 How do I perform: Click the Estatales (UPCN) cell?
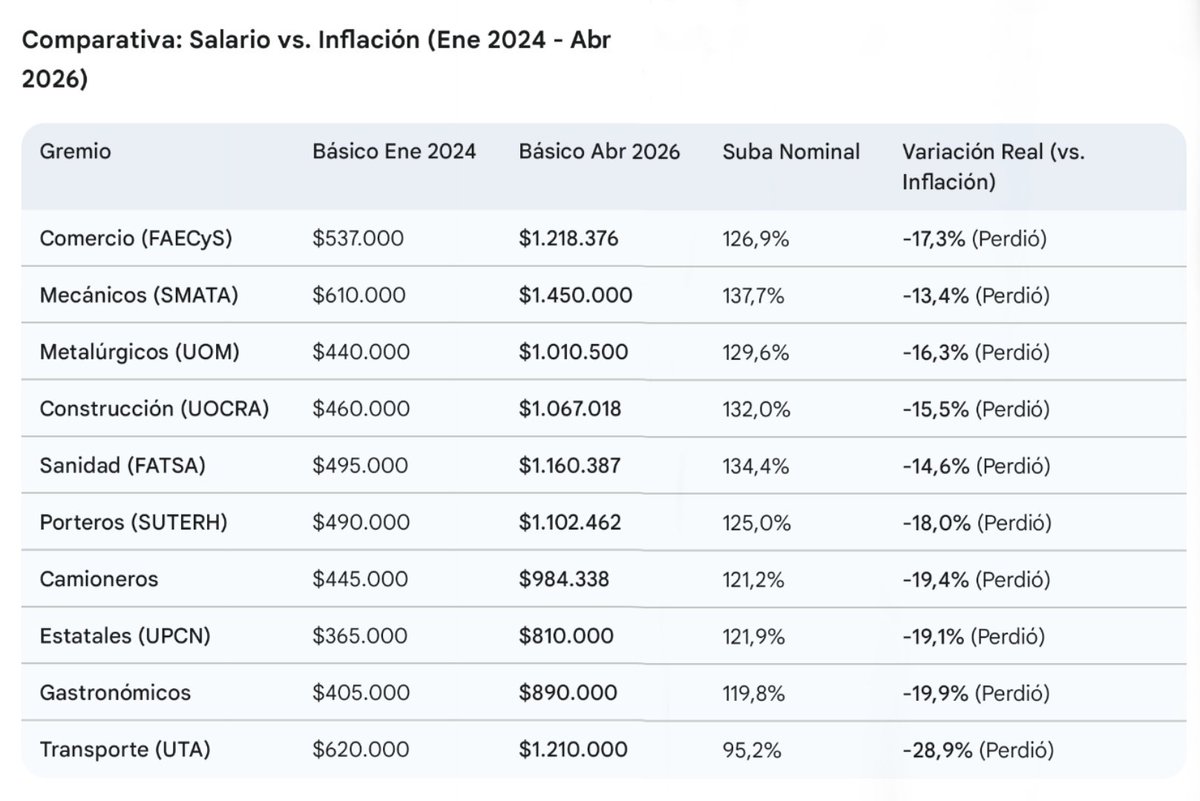click(x=125, y=636)
